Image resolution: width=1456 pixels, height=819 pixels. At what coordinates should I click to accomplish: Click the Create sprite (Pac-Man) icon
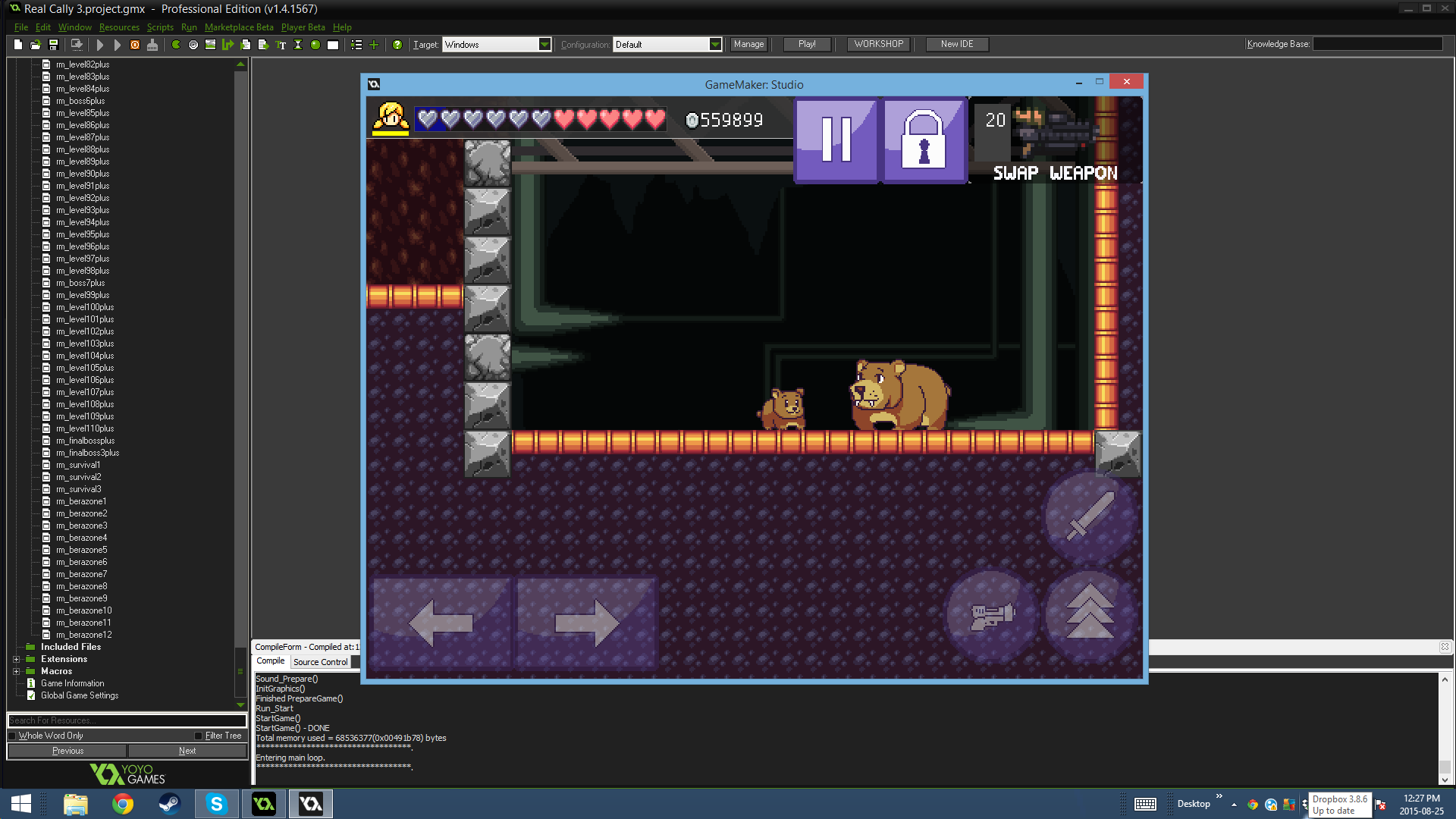[x=176, y=45]
